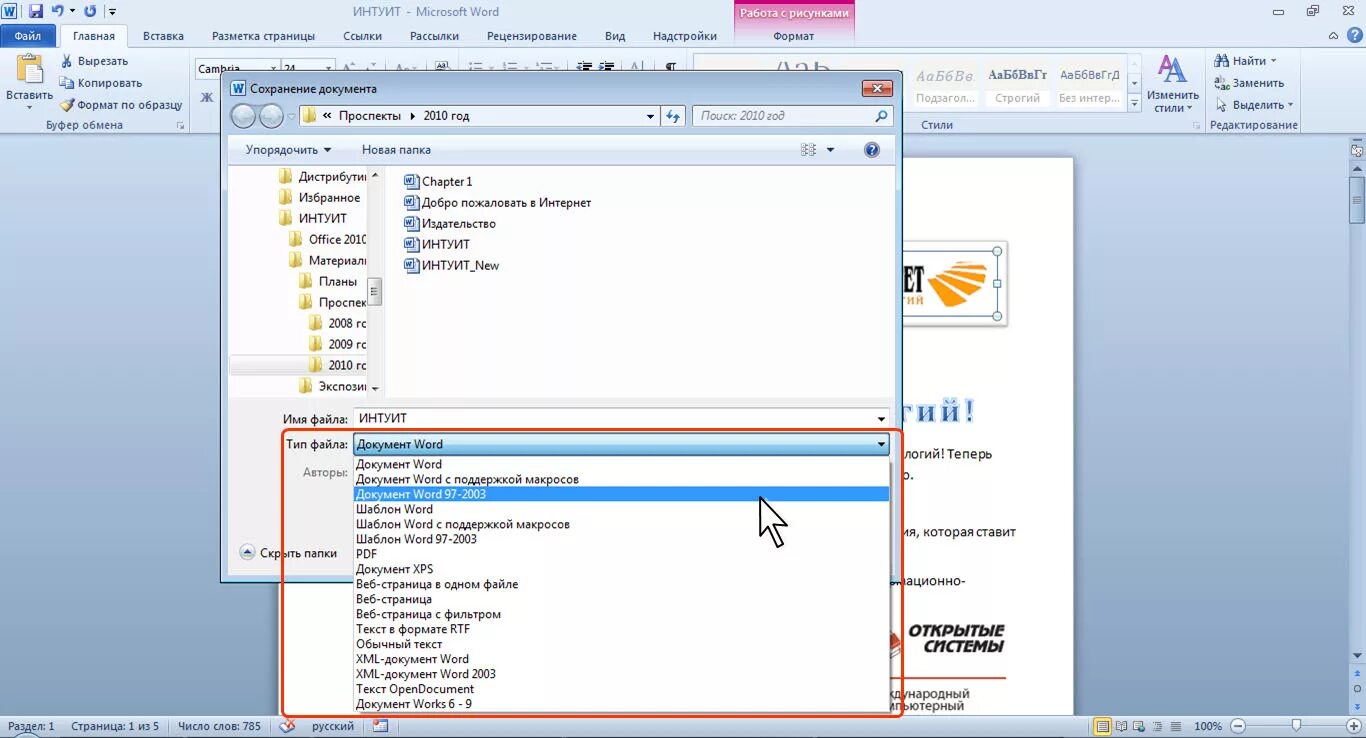
Task: Click Скрыть папки (Hide folders) button
Action: point(288,552)
